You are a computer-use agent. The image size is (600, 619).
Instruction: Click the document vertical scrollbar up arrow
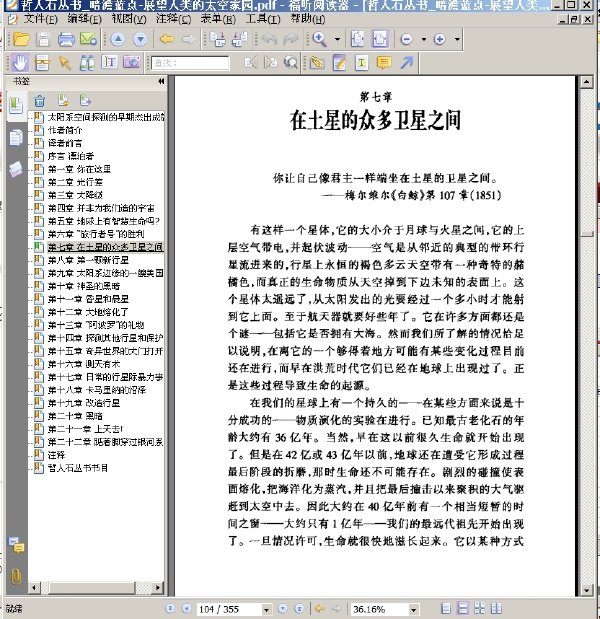(587, 82)
